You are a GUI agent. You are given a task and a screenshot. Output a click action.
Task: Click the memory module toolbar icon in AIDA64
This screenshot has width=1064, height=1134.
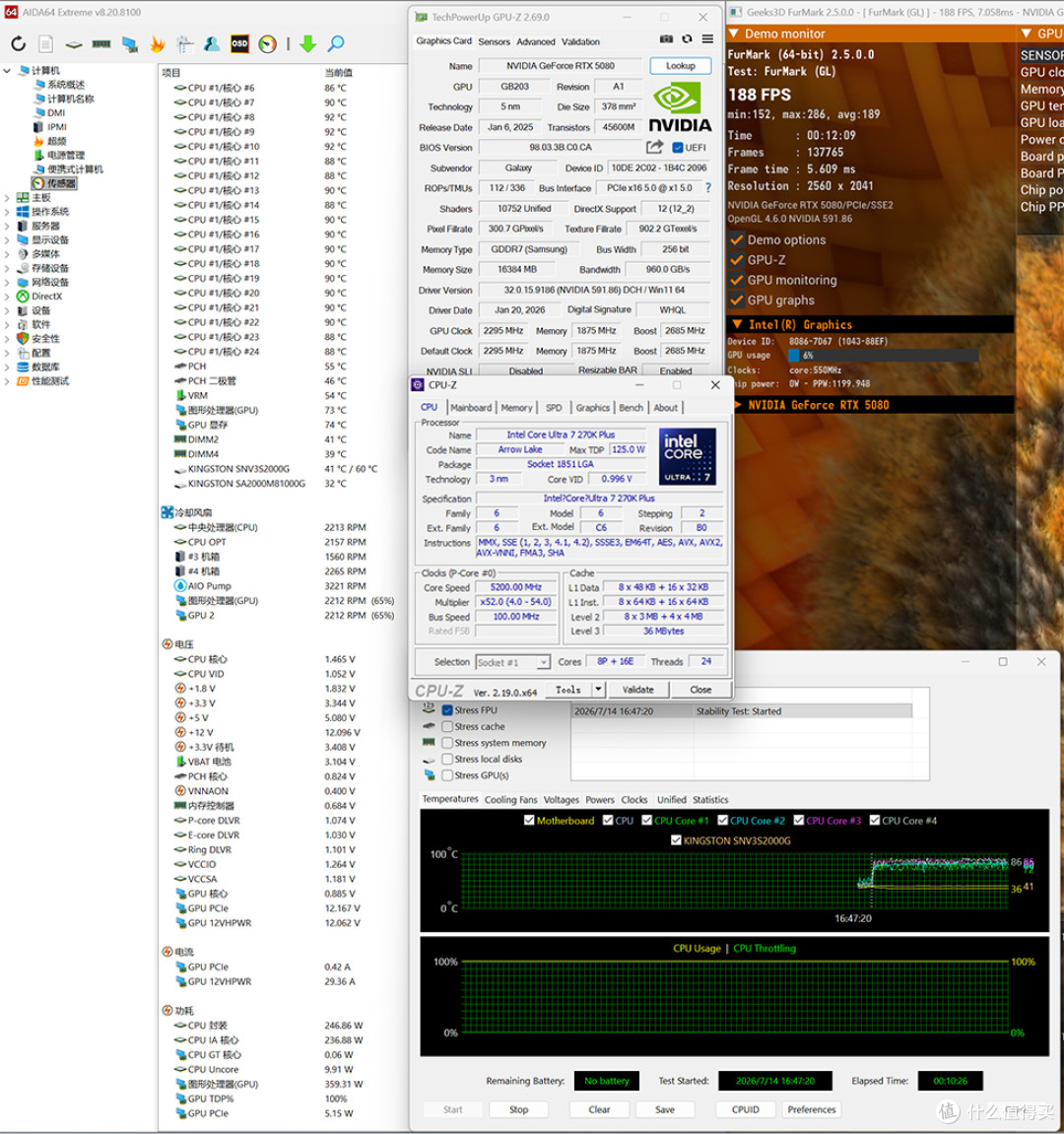(101, 44)
